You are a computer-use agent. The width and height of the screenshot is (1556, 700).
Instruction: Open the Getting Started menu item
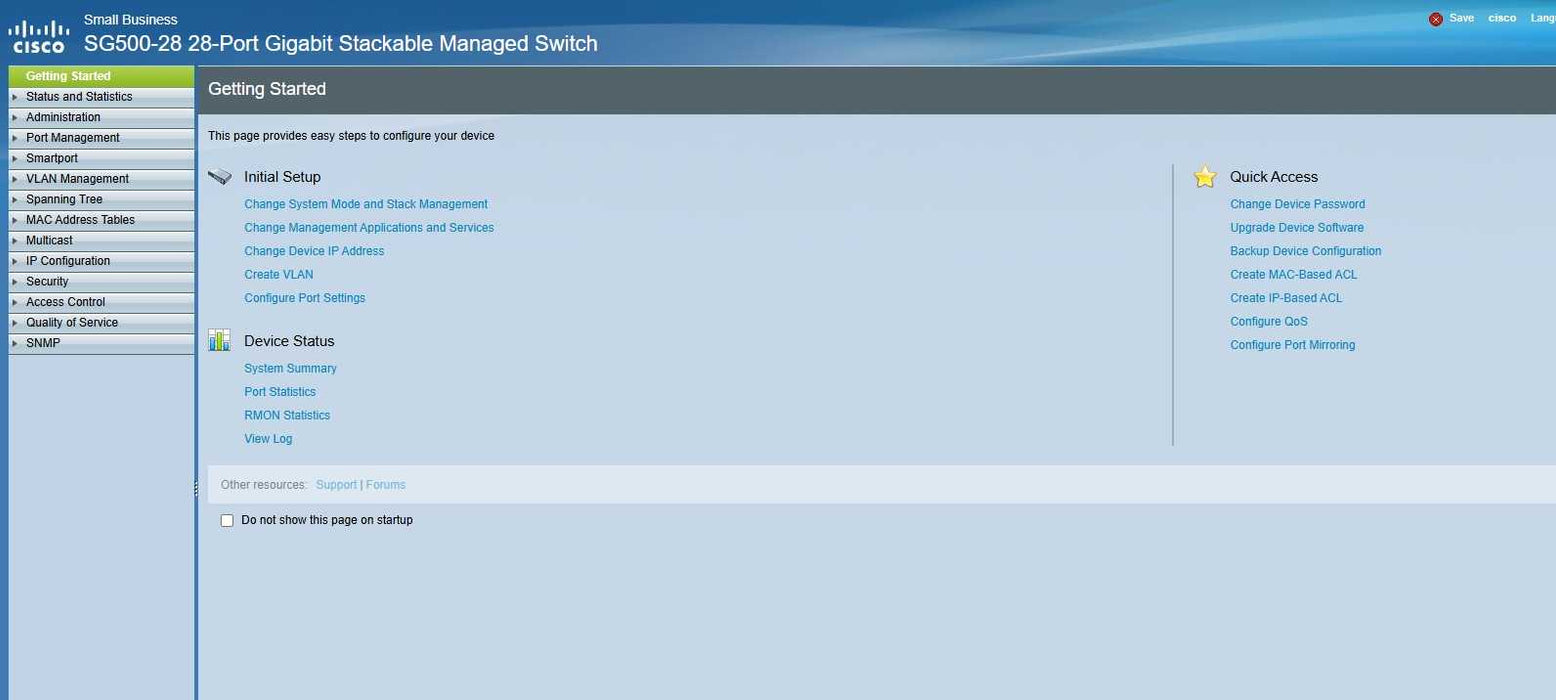pyautogui.click(x=68, y=76)
